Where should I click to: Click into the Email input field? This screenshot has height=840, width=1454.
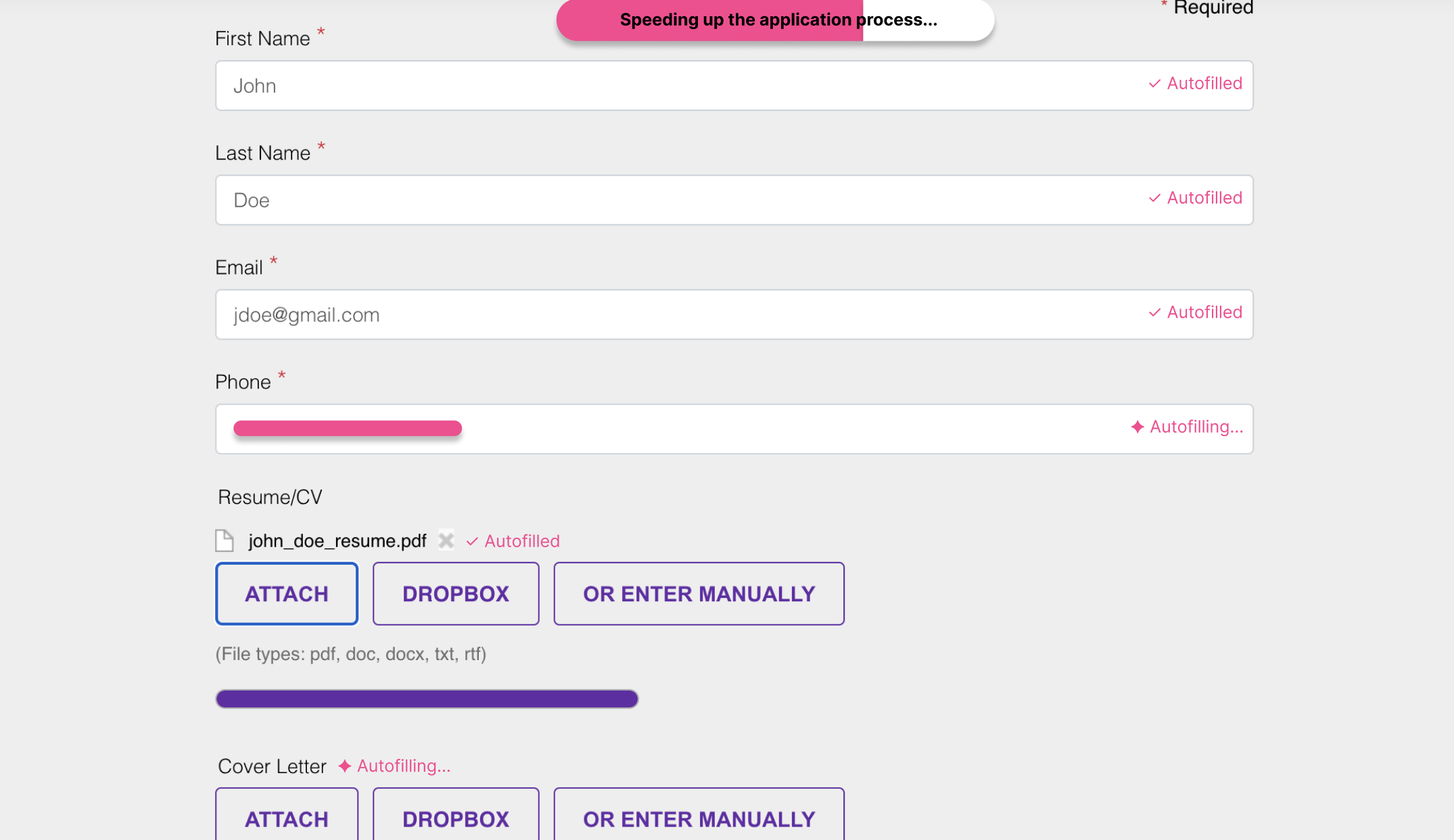(x=676, y=314)
